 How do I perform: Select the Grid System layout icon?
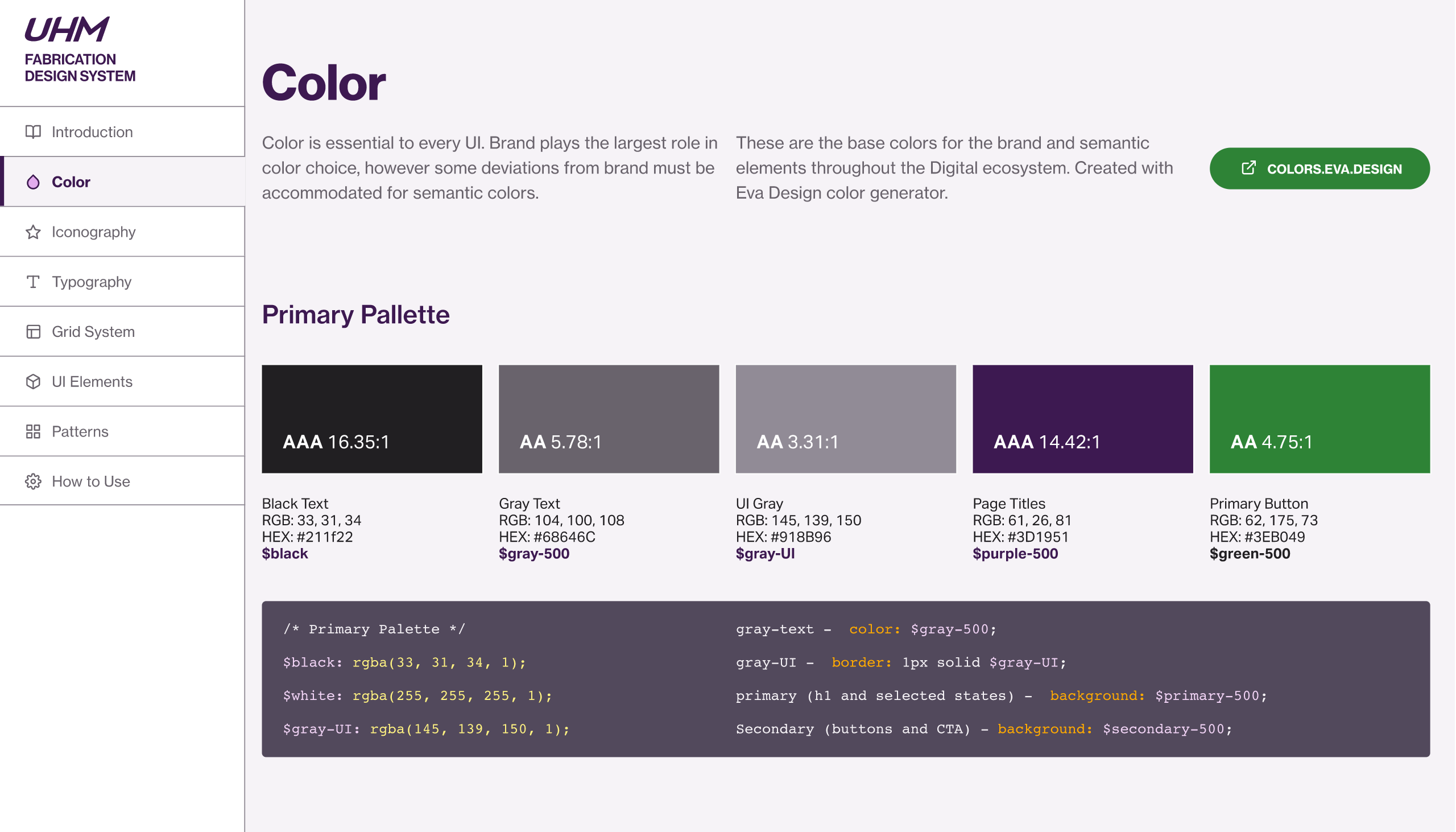pyautogui.click(x=33, y=331)
